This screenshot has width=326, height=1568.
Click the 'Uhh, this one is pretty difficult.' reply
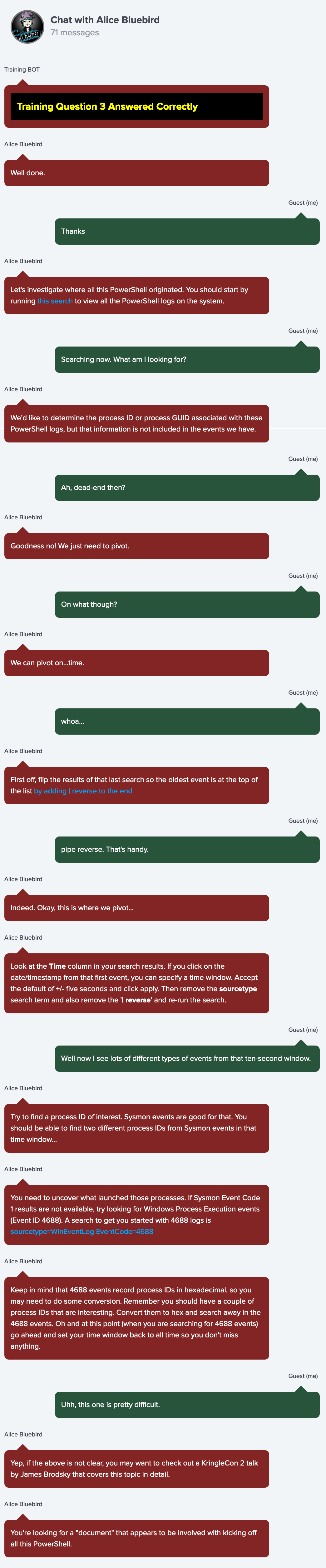[x=187, y=1404]
